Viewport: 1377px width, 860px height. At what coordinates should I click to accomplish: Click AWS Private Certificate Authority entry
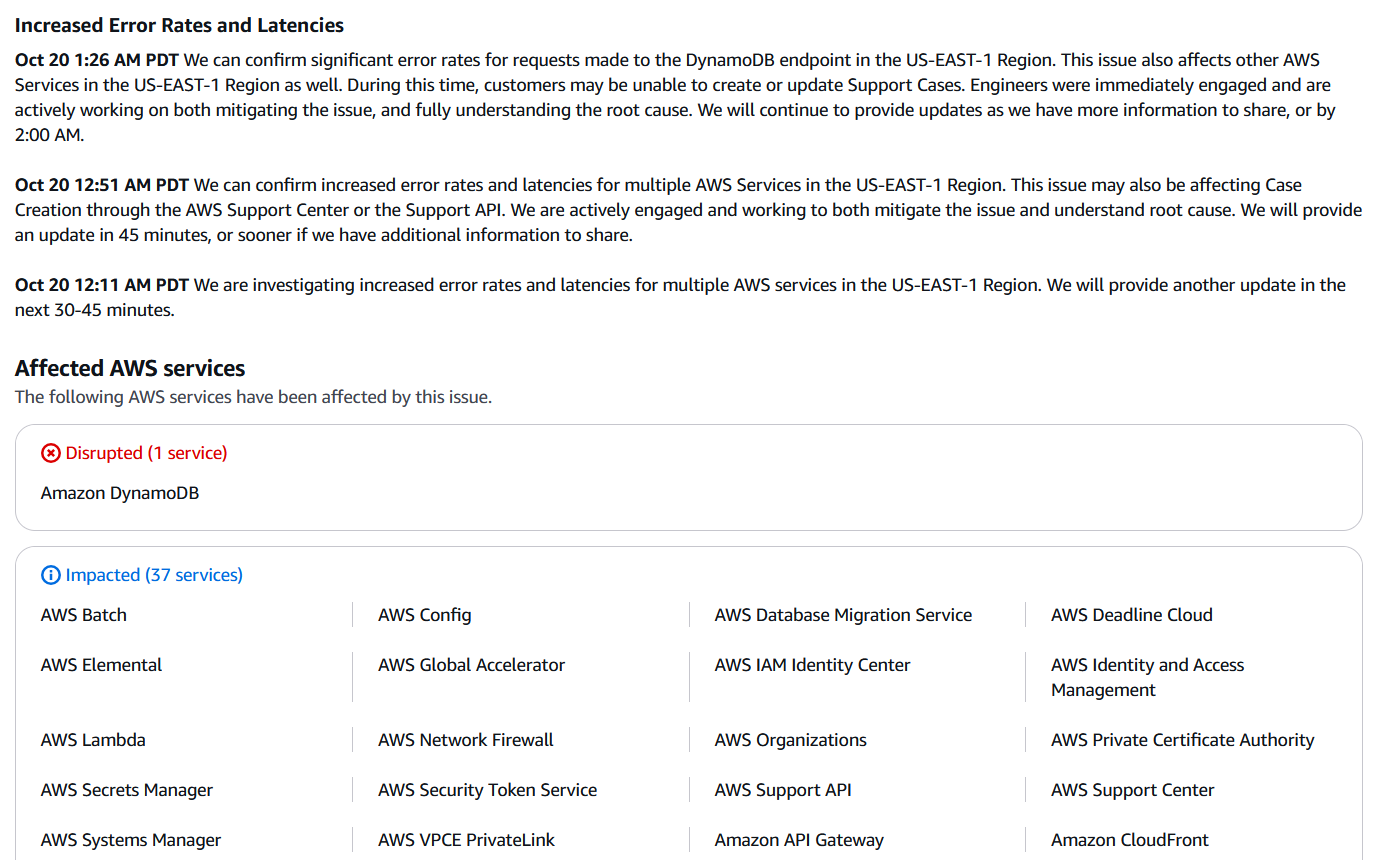[x=1182, y=740]
